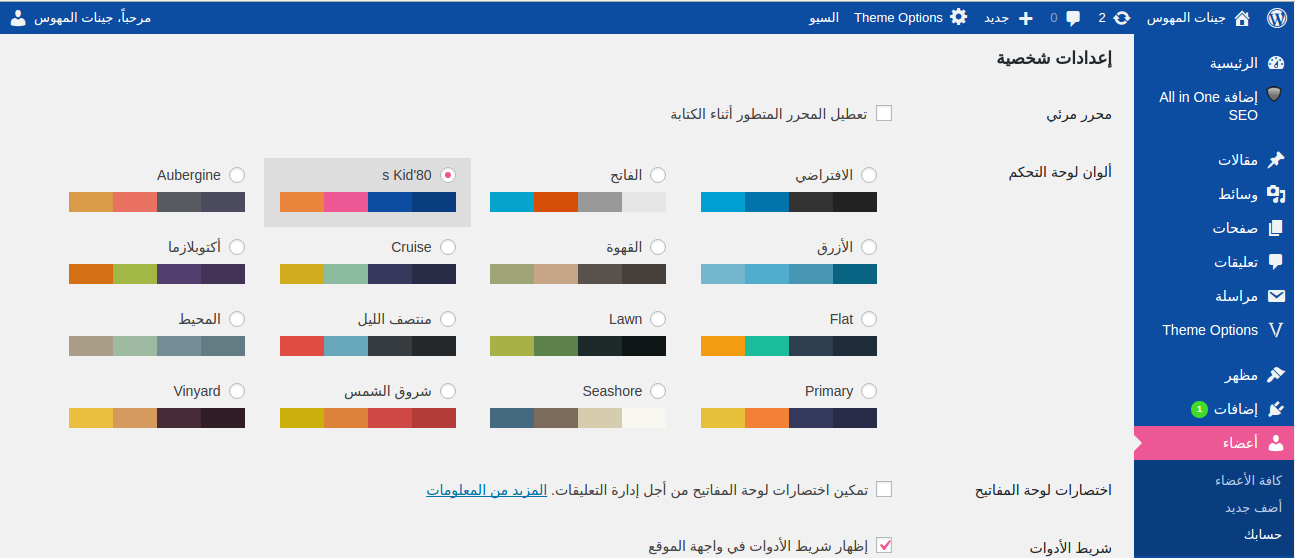Open the comments bubble icon in admin bar
This screenshot has width=1295, height=558.
tap(1073, 17)
